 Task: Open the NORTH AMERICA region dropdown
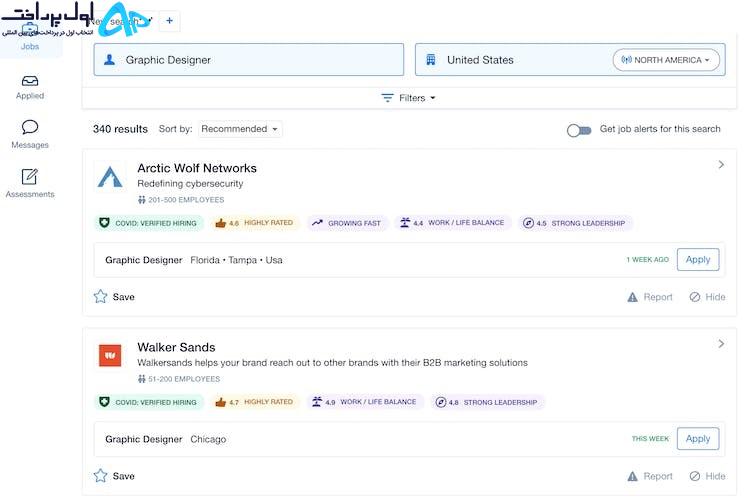click(666, 60)
